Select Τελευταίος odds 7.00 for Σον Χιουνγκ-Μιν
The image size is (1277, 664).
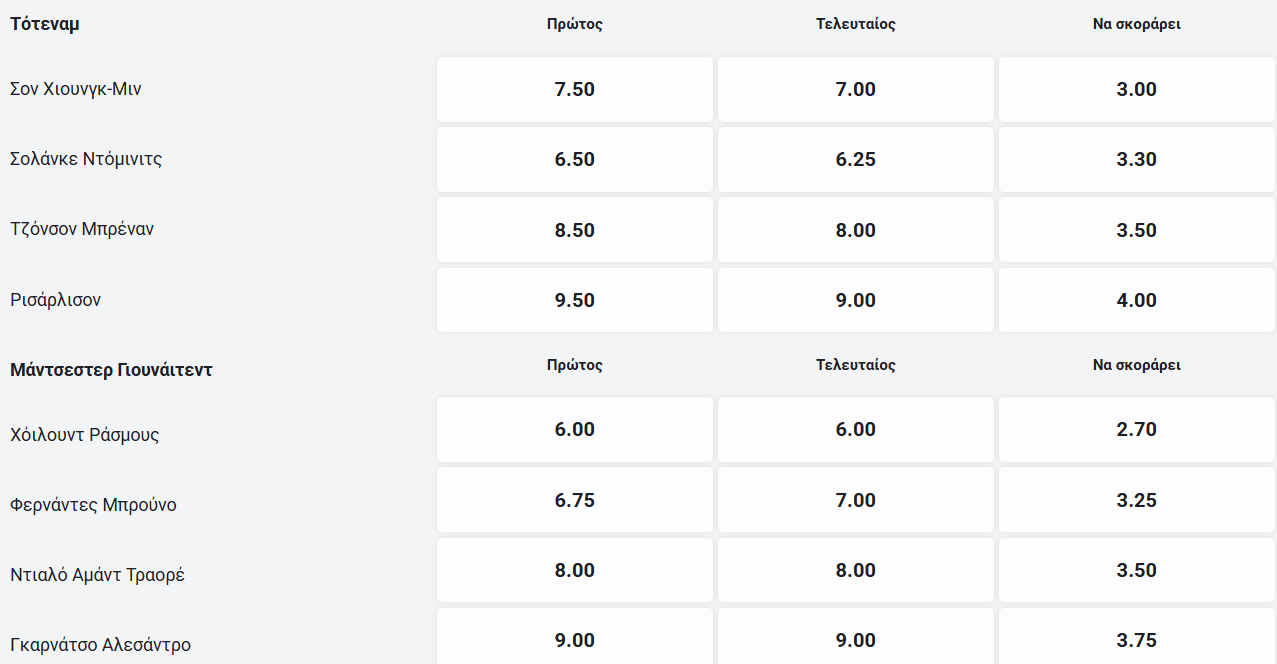point(856,89)
